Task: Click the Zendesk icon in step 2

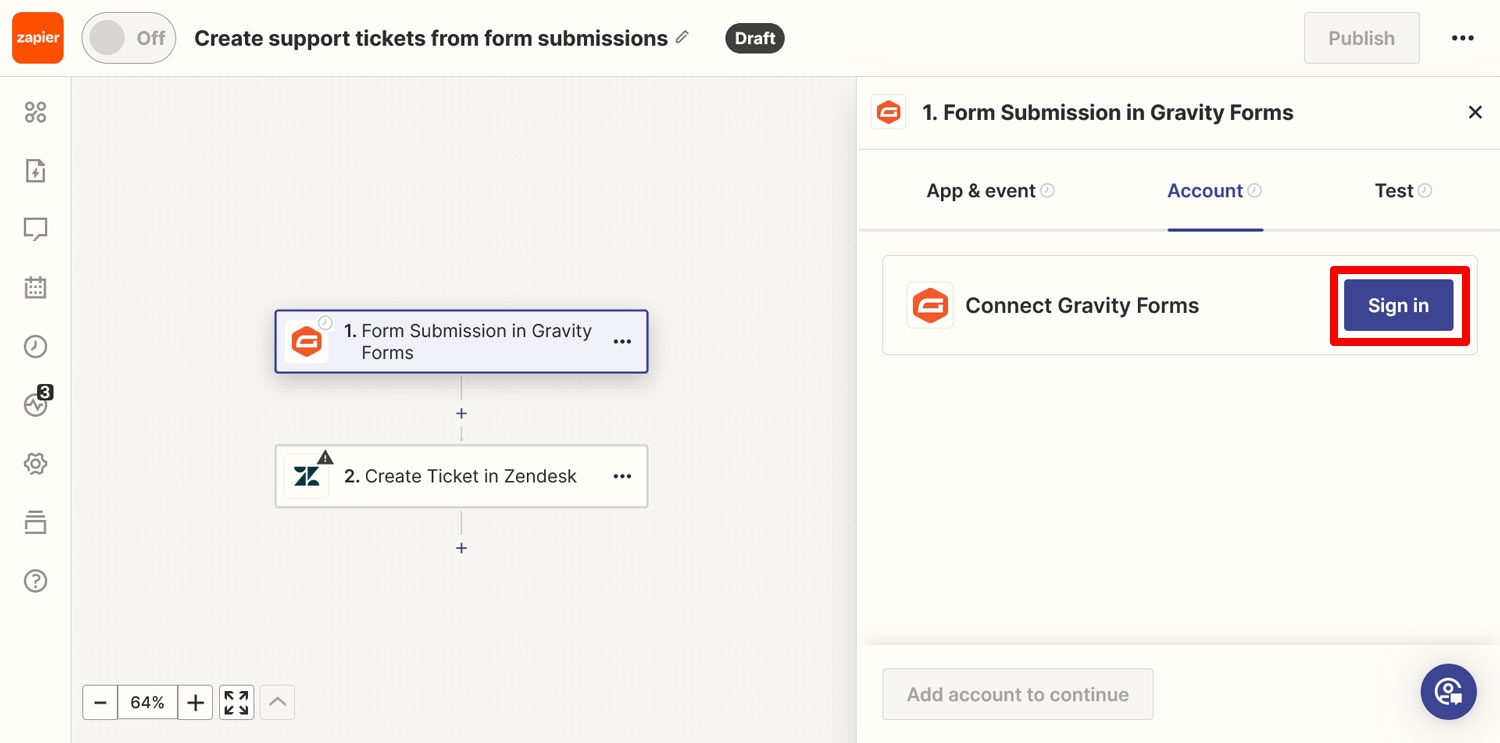Action: point(307,477)
